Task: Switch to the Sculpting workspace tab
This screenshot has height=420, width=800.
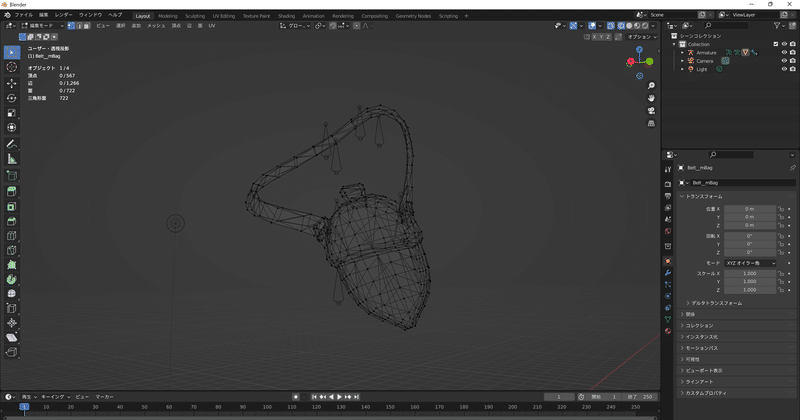Action: pos(195,16)
